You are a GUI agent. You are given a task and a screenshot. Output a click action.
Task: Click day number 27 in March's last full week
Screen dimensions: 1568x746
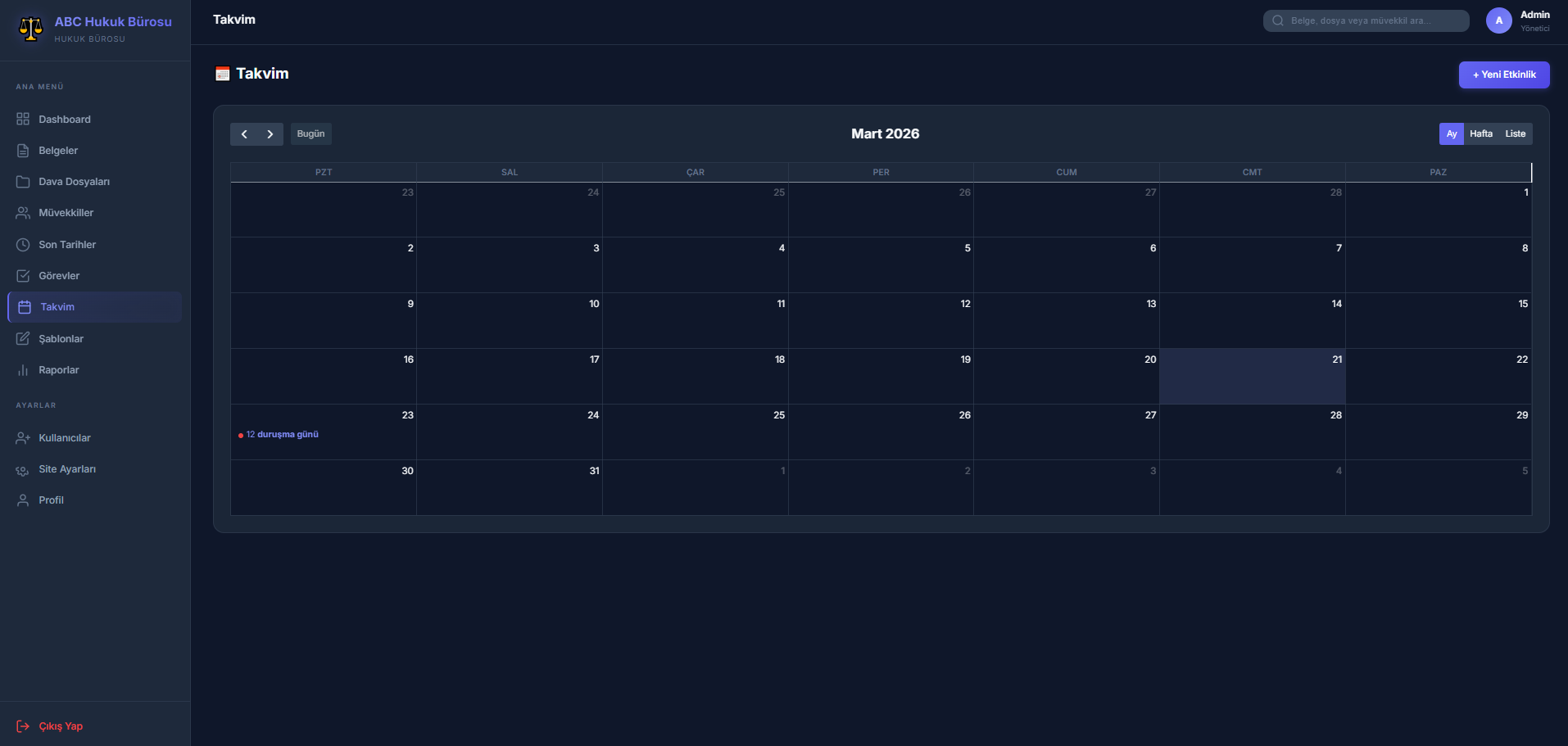(1150, 415)
